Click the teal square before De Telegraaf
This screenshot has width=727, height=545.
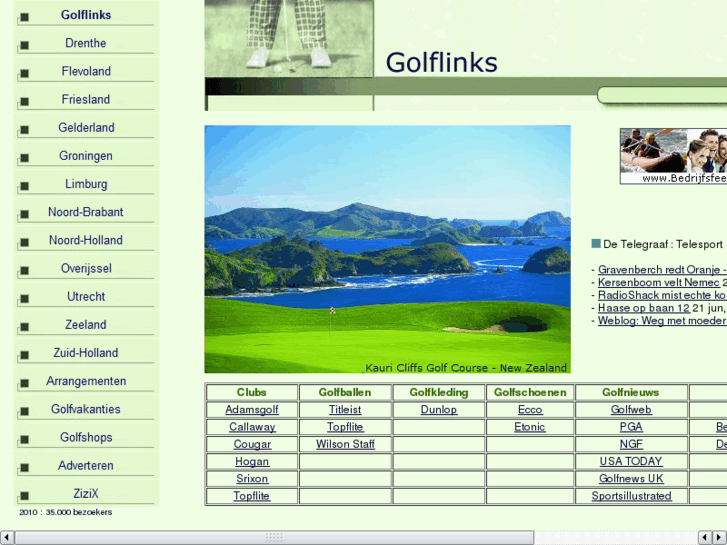[x=596, y=244]
